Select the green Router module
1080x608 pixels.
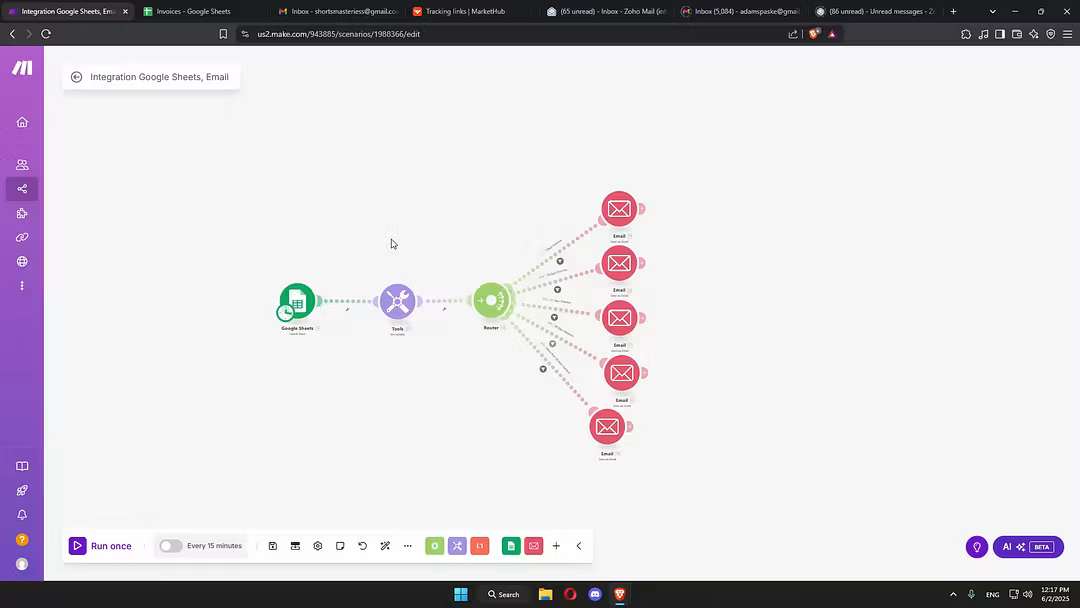coord(491,300)
